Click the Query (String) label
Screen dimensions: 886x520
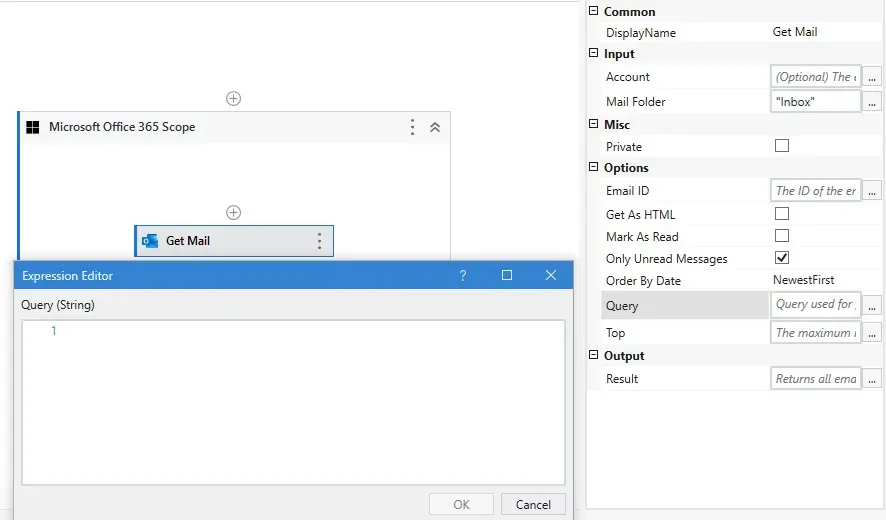[x=58, y=305]
